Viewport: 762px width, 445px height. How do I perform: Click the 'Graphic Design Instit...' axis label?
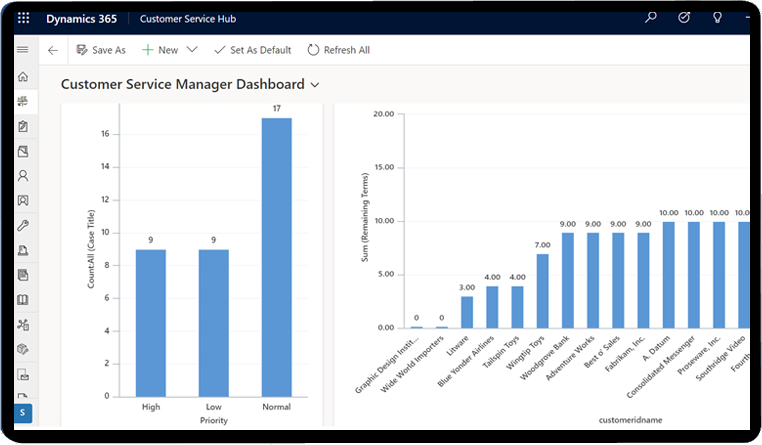point(387,364)
